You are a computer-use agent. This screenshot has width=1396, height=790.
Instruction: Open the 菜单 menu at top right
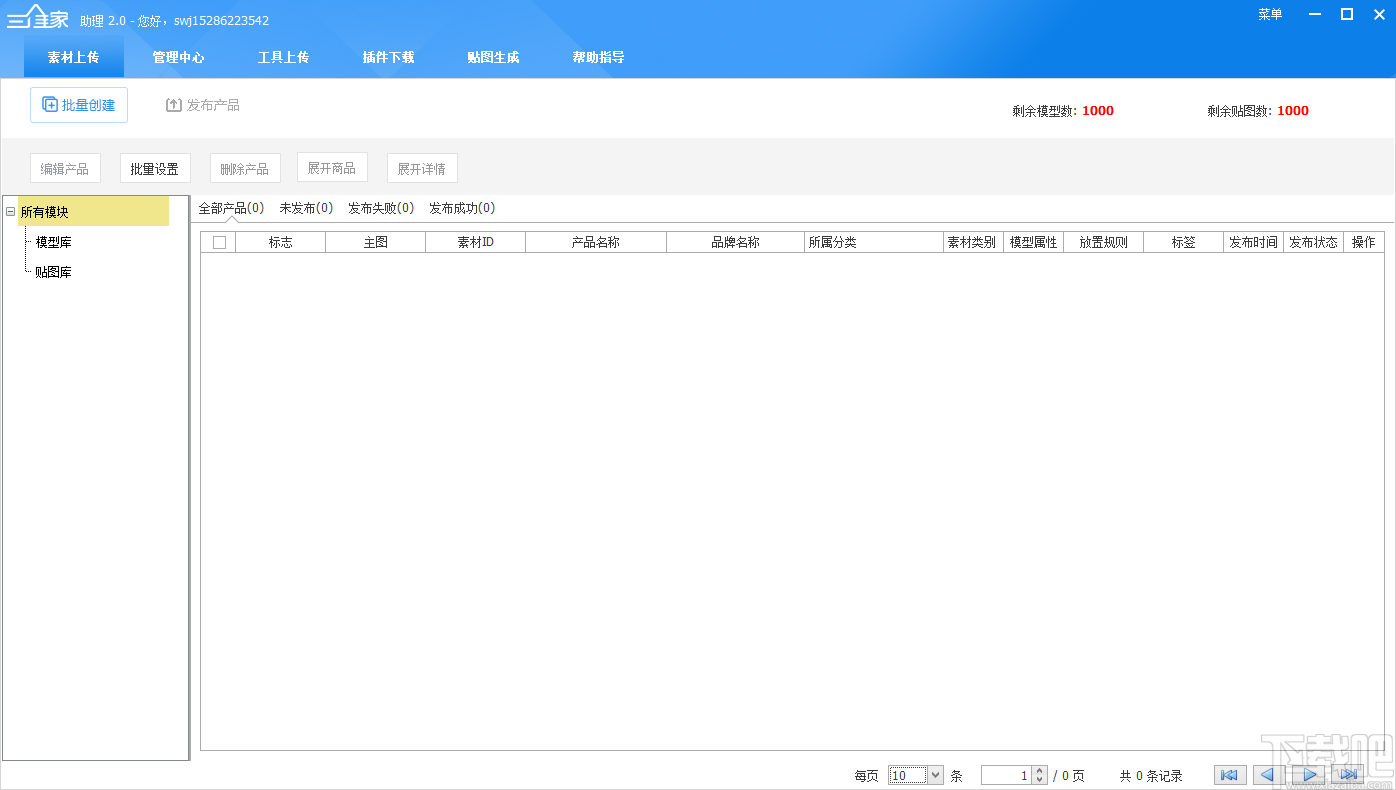point(1269,14)
